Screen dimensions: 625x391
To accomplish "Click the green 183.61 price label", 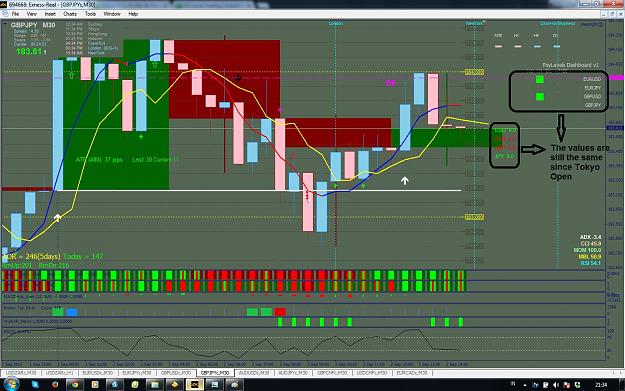I will click(29, 51).
